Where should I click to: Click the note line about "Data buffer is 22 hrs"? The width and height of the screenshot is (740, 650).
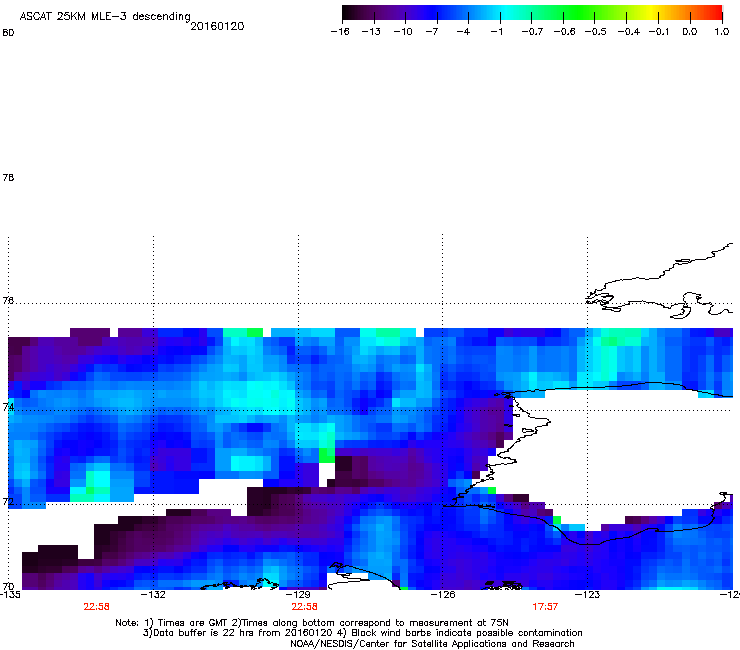coord(362,633)
